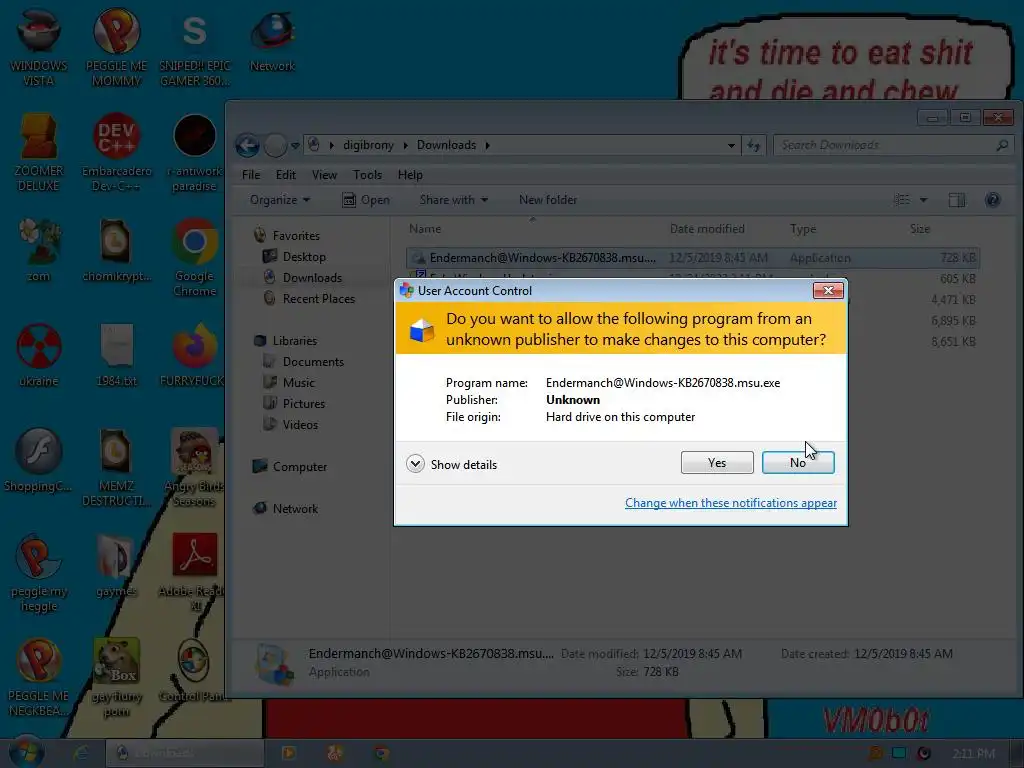Open r-antiwork paradise desktop icon
Screen dimensions: 1024x768
pos(195,152)
